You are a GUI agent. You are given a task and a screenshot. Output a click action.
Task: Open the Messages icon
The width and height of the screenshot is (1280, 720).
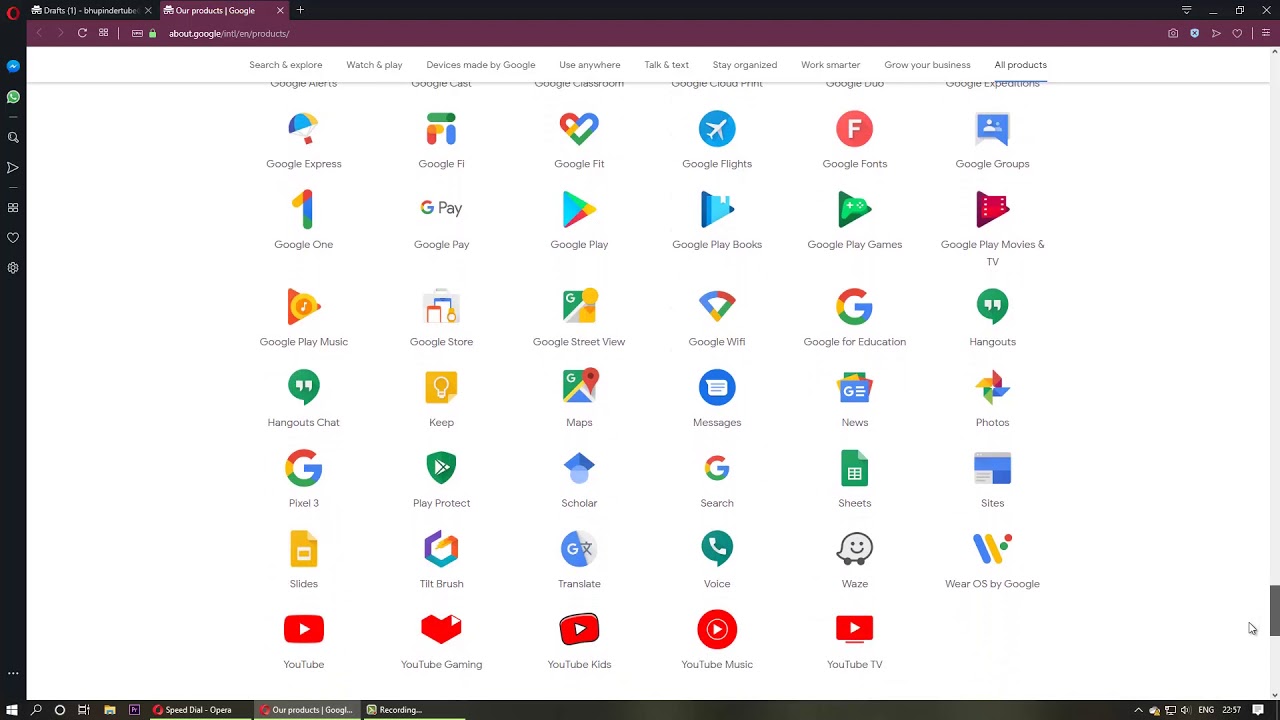click(x=717, y=388)
